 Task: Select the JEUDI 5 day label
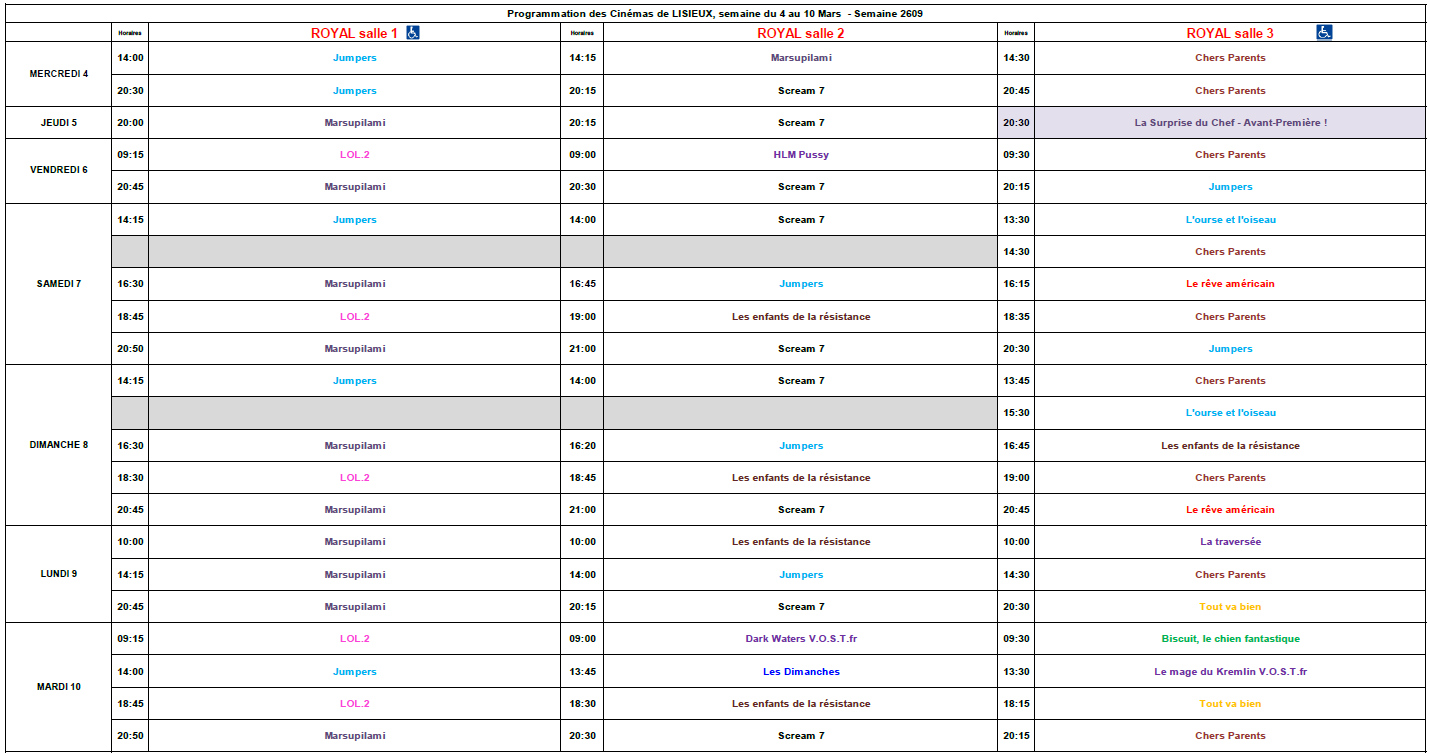pos(59,123)
